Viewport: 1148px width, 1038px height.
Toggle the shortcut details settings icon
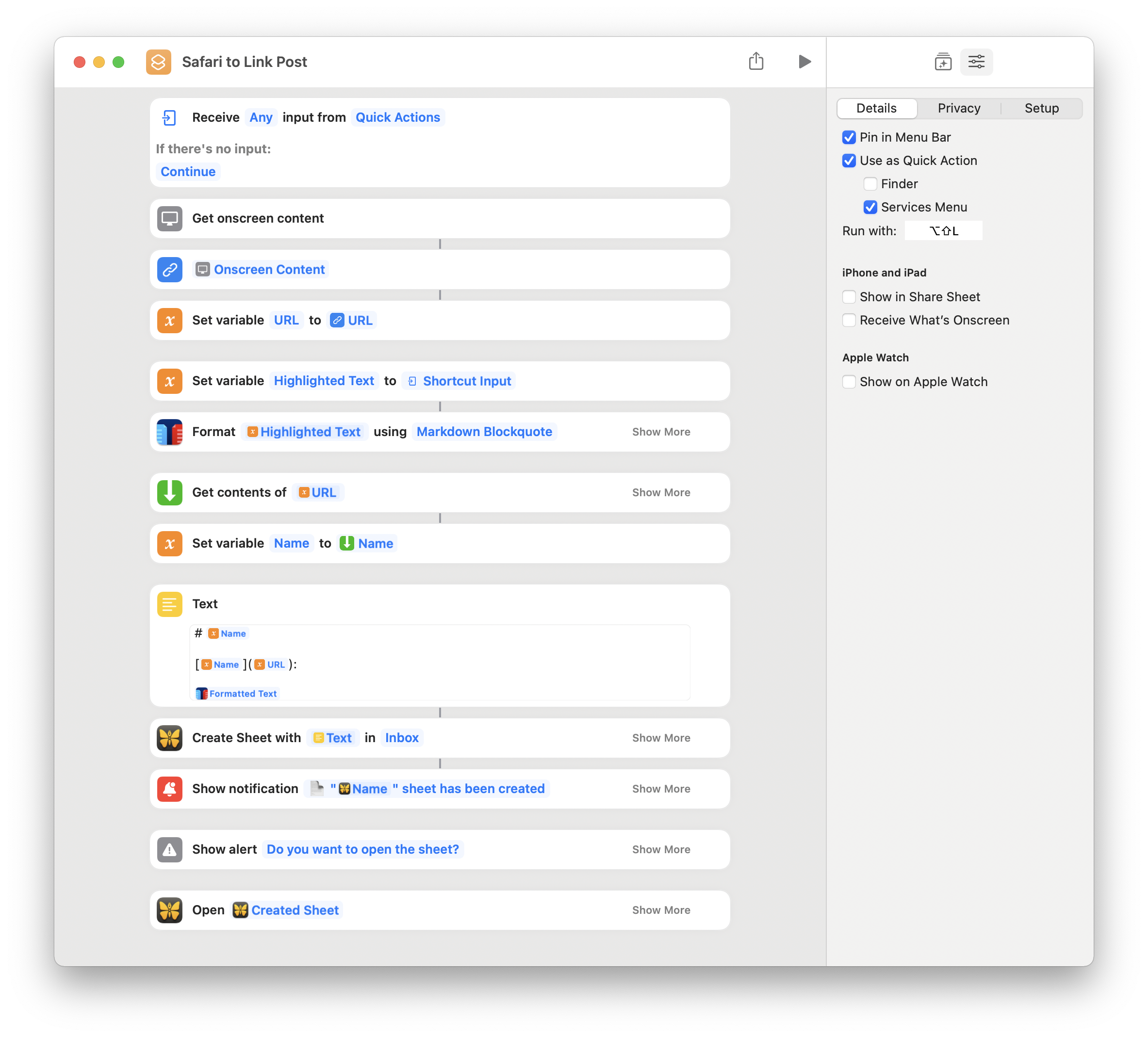click(x=976, y=62)
